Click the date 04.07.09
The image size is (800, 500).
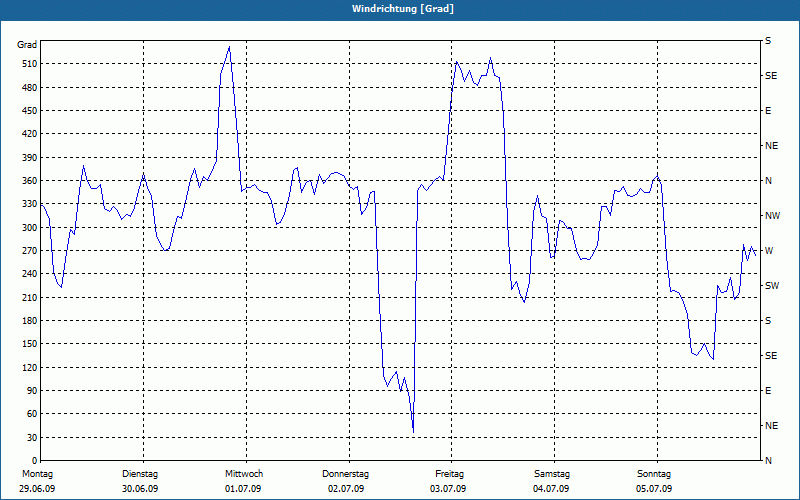click(x=551, y=489)
